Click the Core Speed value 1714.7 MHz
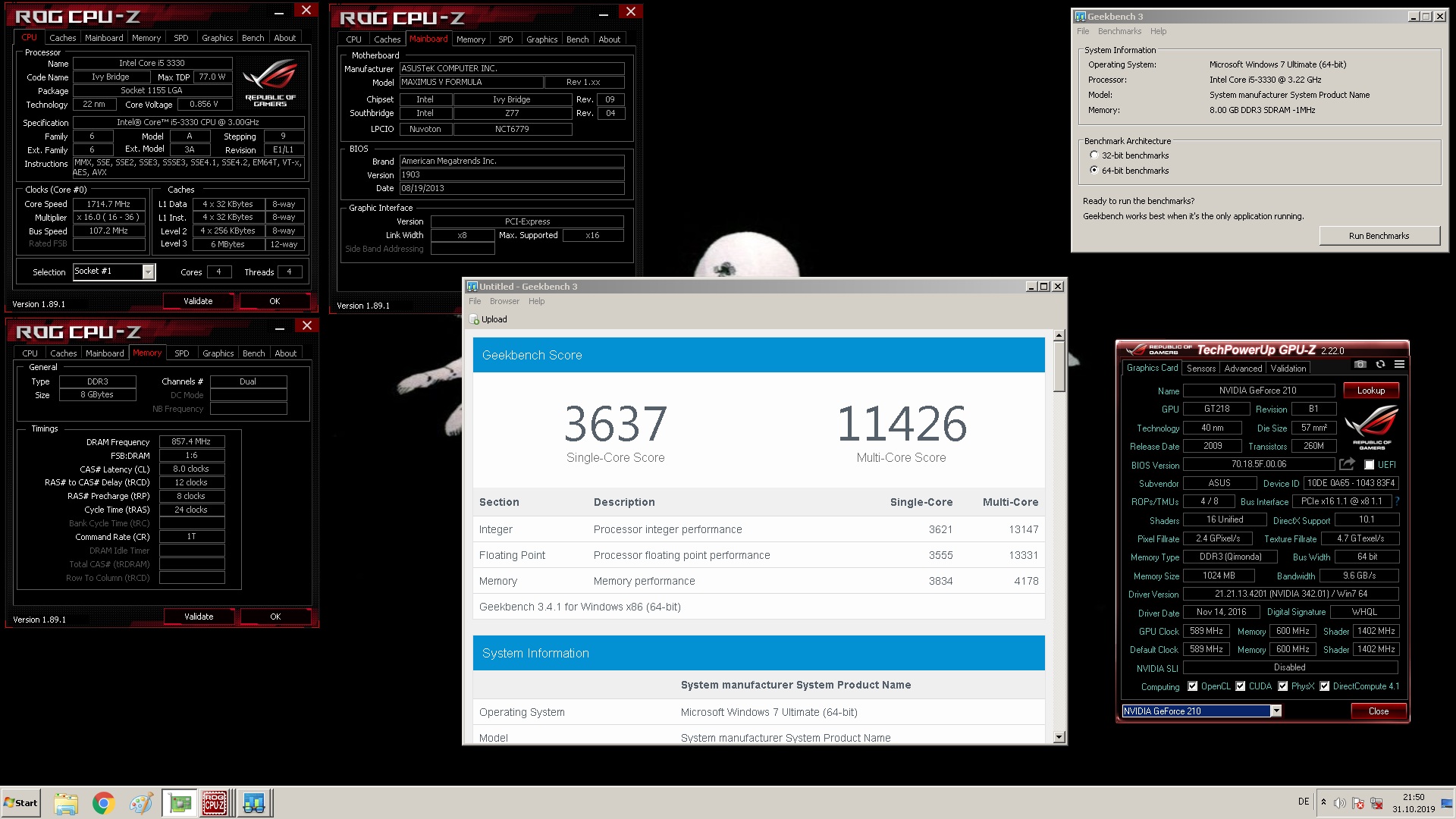Viewport: 1456px width, 819px height. 109,204
